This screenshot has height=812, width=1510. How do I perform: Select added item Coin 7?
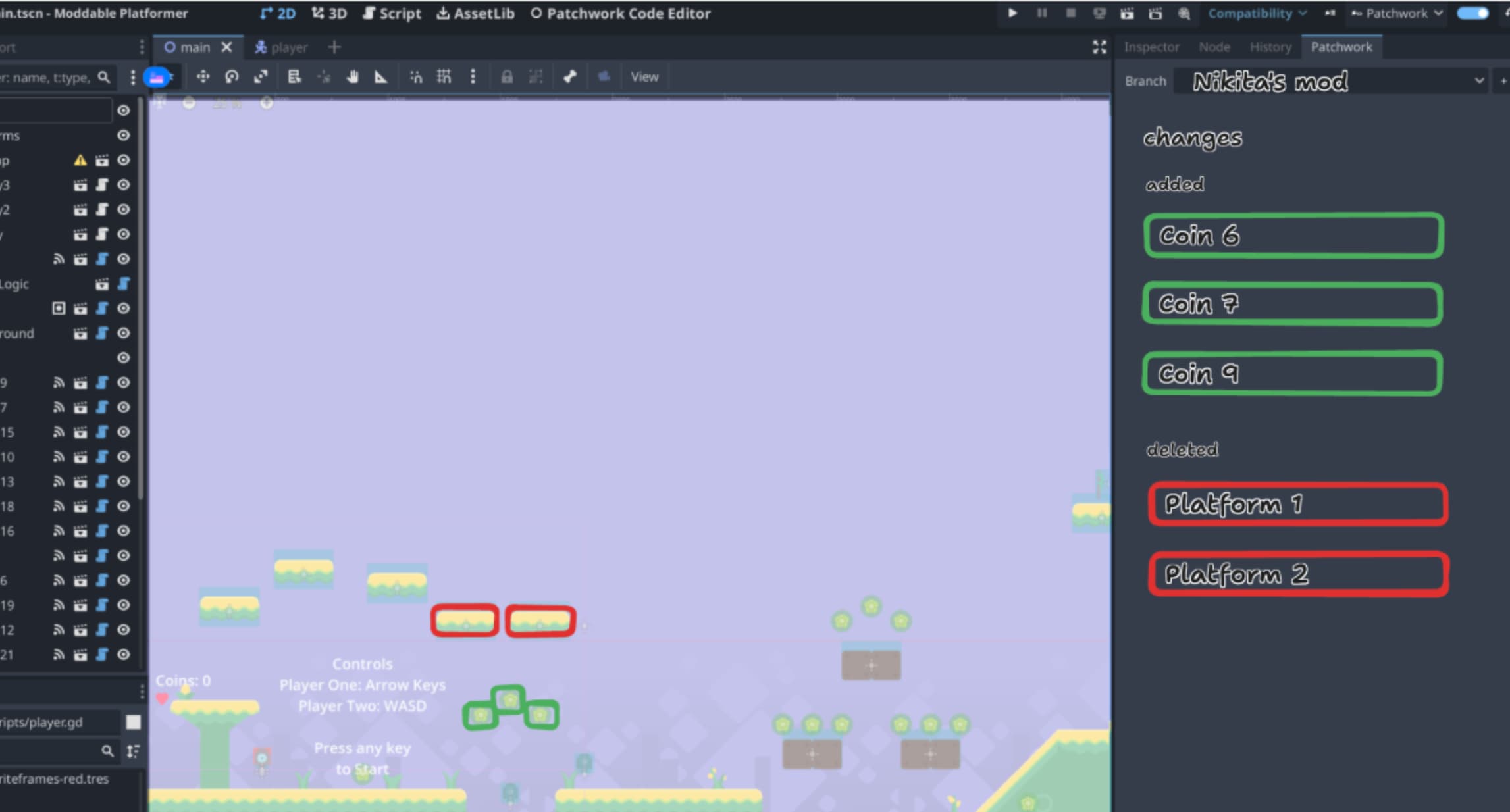pos(1292,304)
